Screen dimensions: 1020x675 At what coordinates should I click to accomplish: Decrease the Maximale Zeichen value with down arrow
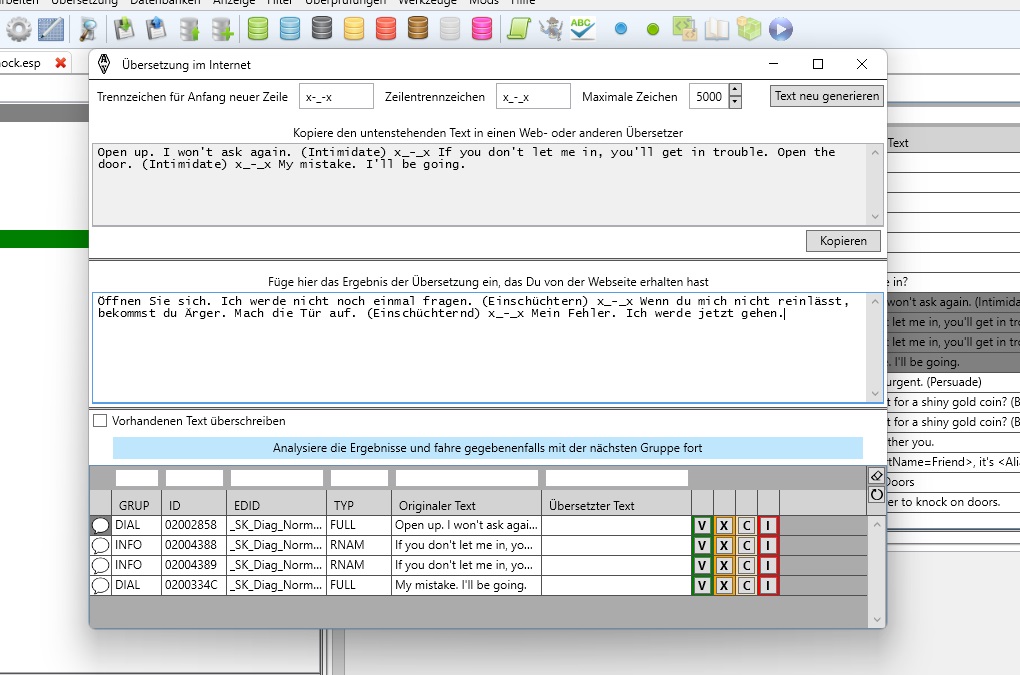click(735, 102)
